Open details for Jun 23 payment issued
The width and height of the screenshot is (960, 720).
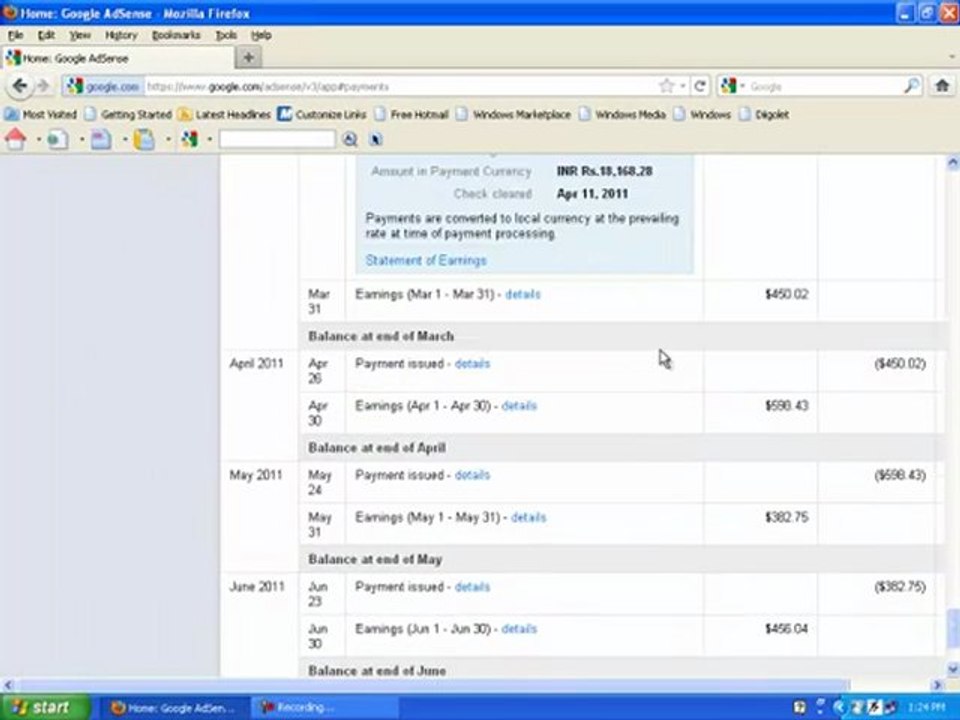(x=472, y=587)
